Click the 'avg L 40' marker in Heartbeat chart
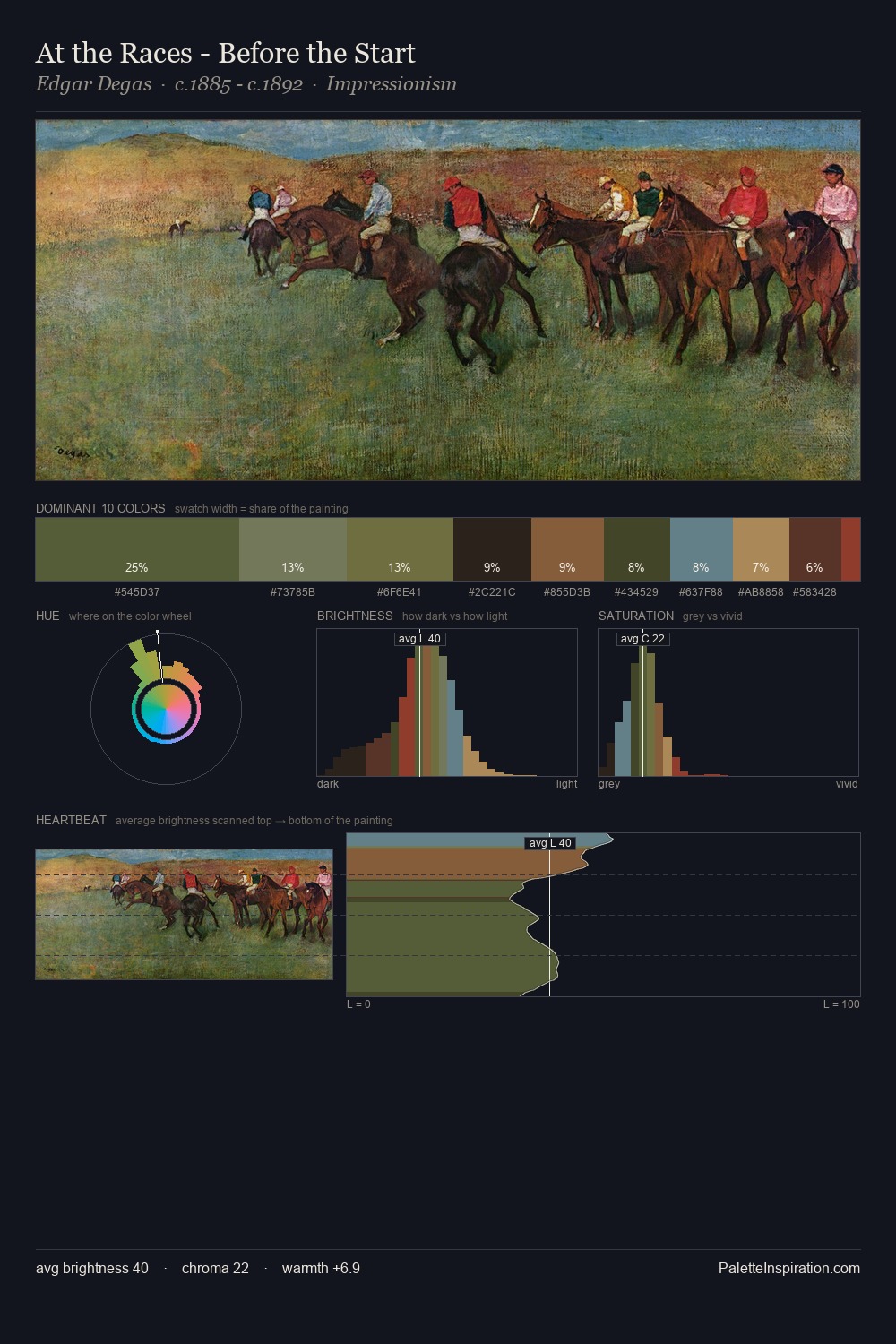This screenshot has width=896, height=1344. [x=550, y=843]
